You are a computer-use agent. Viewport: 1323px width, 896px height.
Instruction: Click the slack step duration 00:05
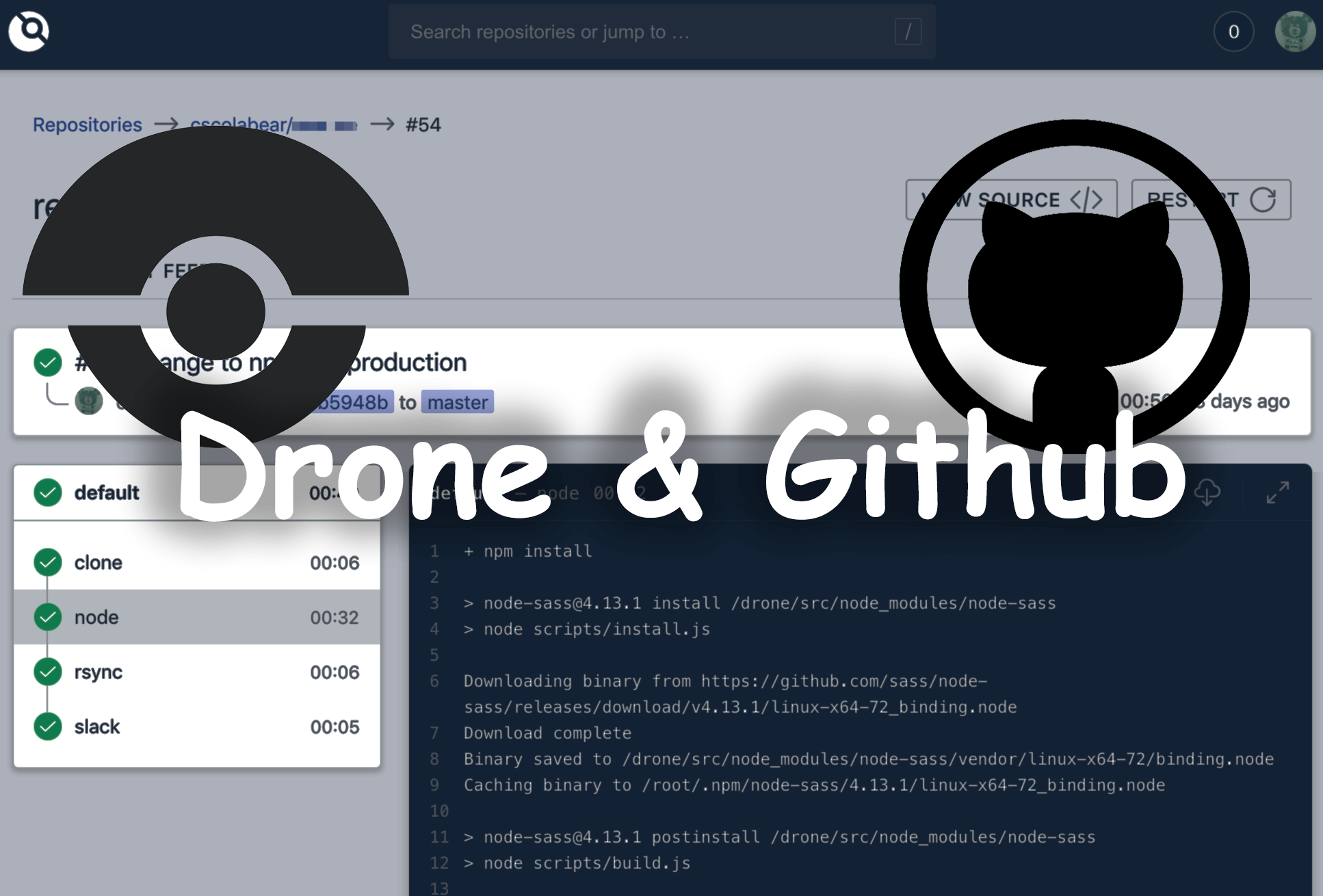pos(335,727)
